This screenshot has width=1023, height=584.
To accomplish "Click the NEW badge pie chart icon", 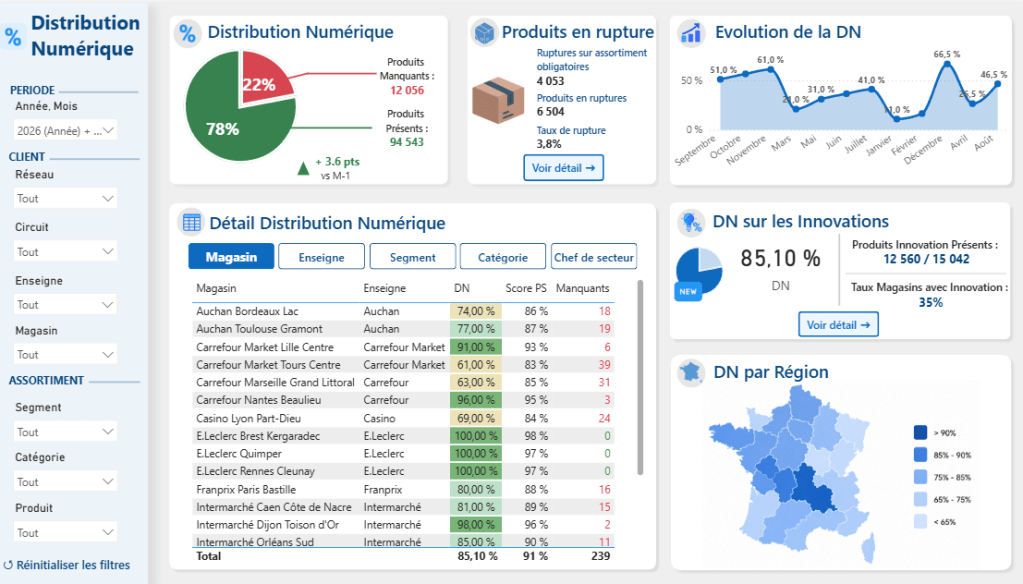I will click(x=697, y=273).
